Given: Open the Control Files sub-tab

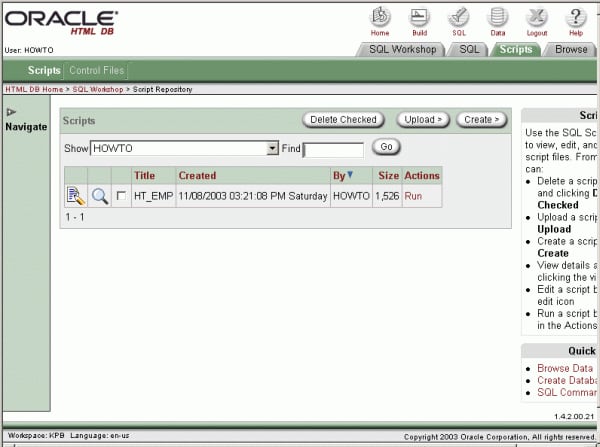Looking at the screenshot, I should [96, 70].
